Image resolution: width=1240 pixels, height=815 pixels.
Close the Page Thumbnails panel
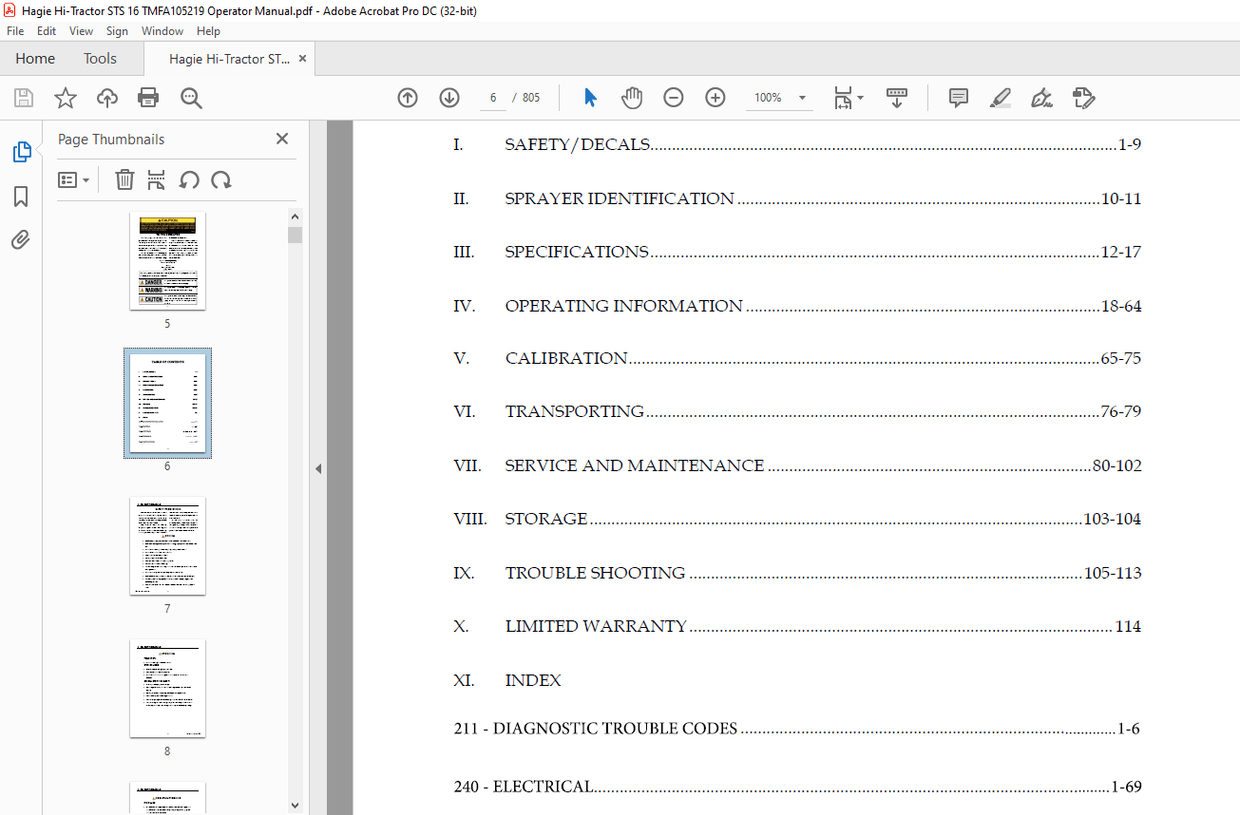click(282, 139)
